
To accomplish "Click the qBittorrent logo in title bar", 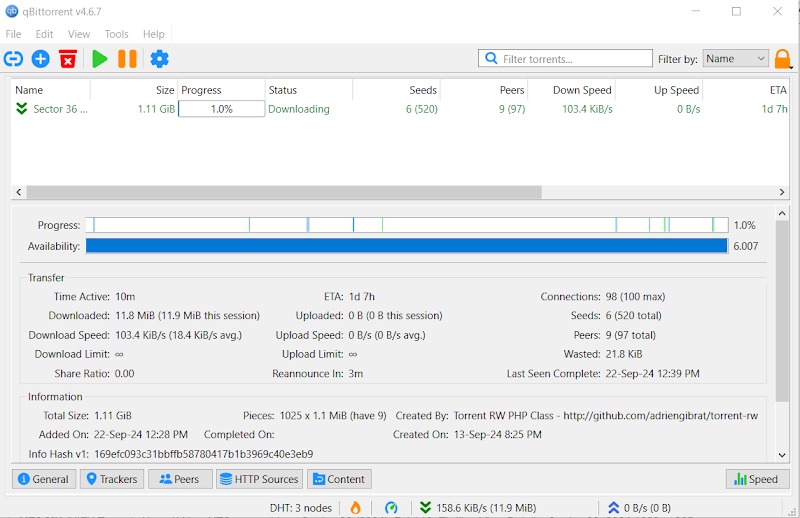I will point(11,11).
